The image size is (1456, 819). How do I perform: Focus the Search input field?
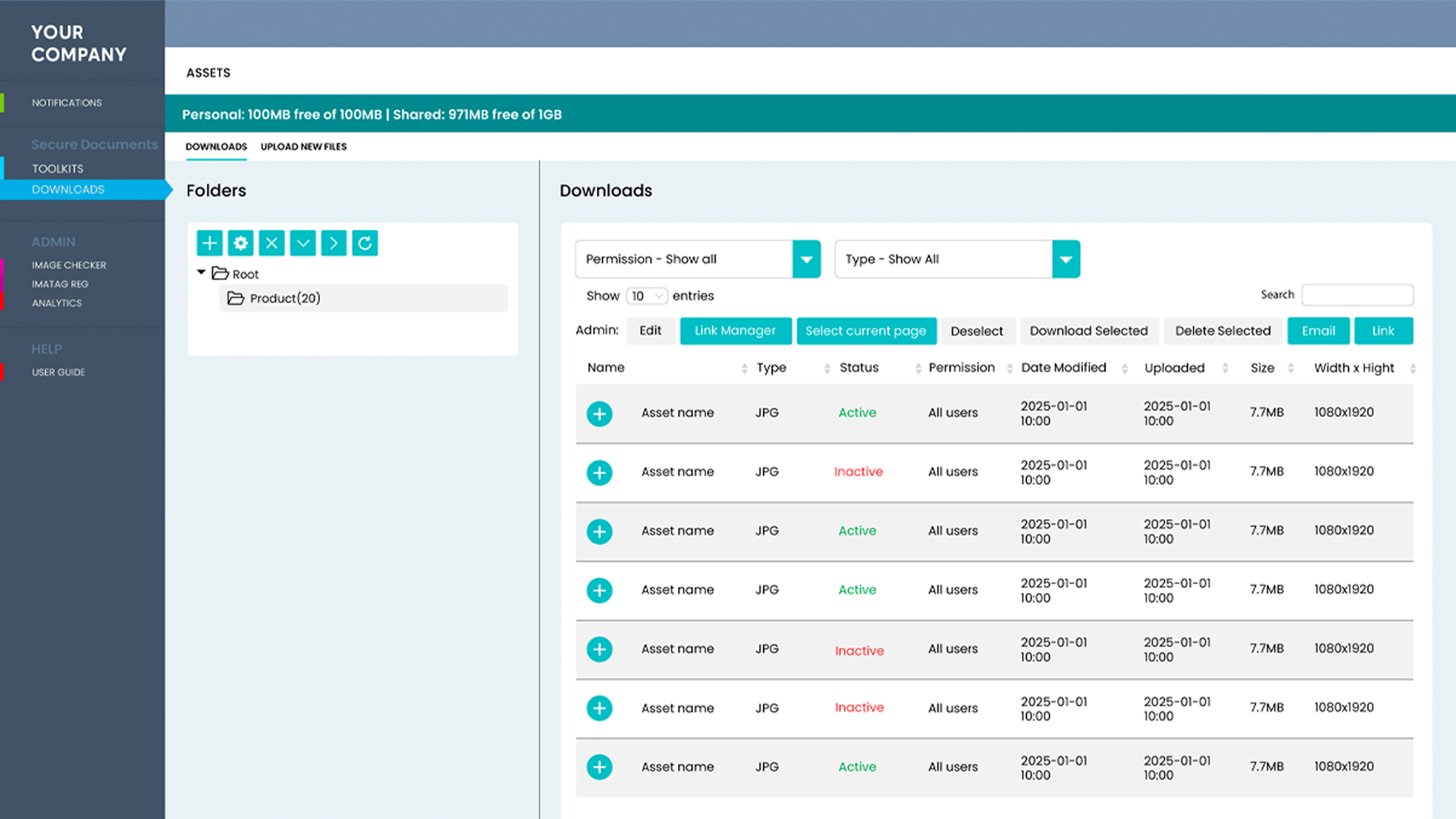1357,295
